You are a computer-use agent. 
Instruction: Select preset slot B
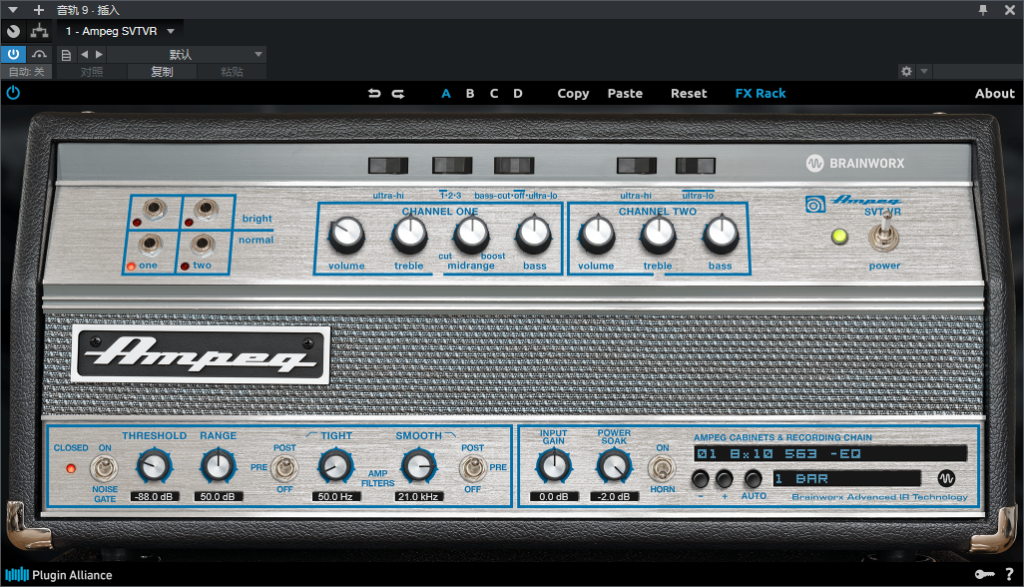pos(470,93)
